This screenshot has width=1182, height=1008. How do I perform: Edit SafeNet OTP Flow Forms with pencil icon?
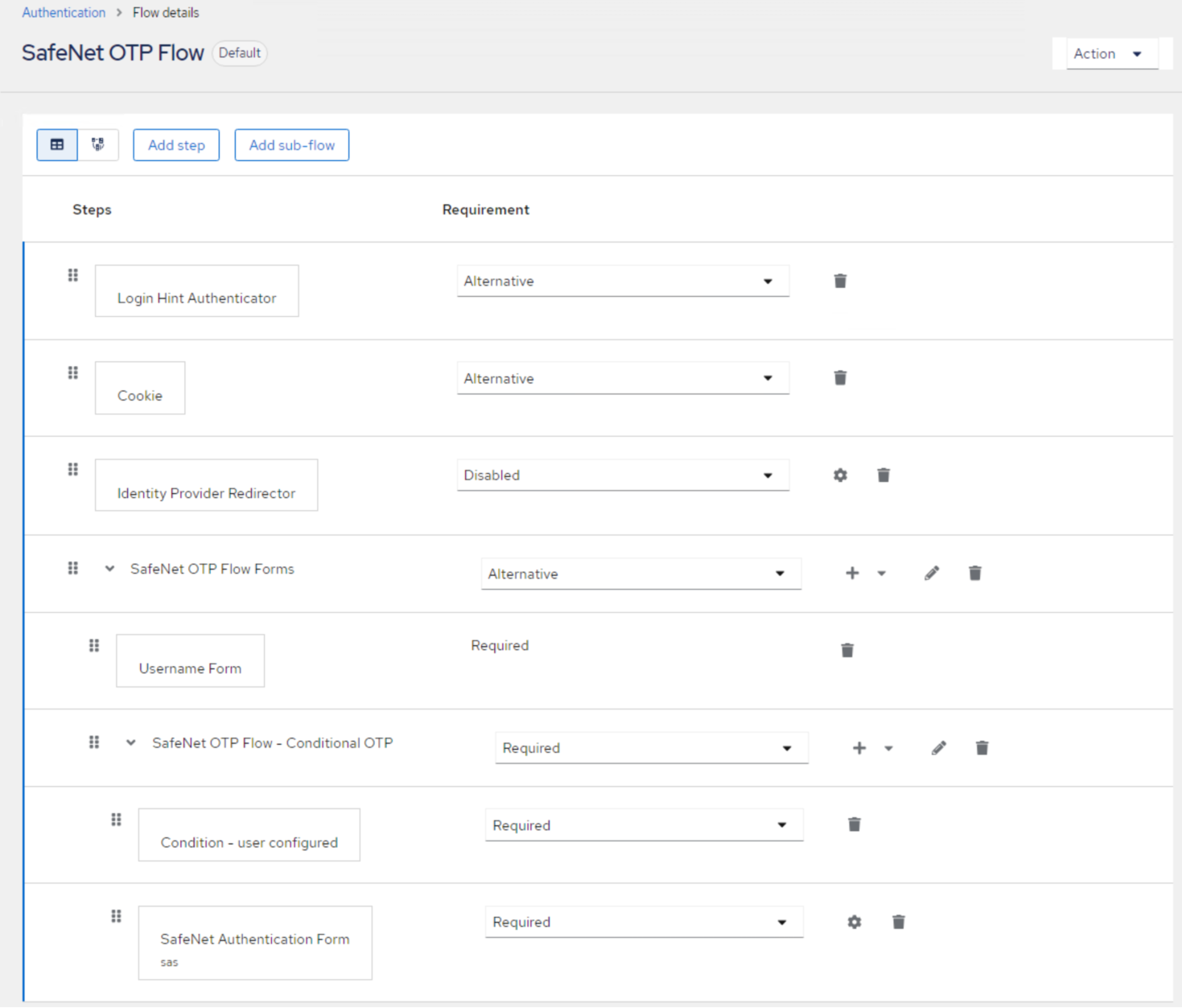click(x=932, y=574)
